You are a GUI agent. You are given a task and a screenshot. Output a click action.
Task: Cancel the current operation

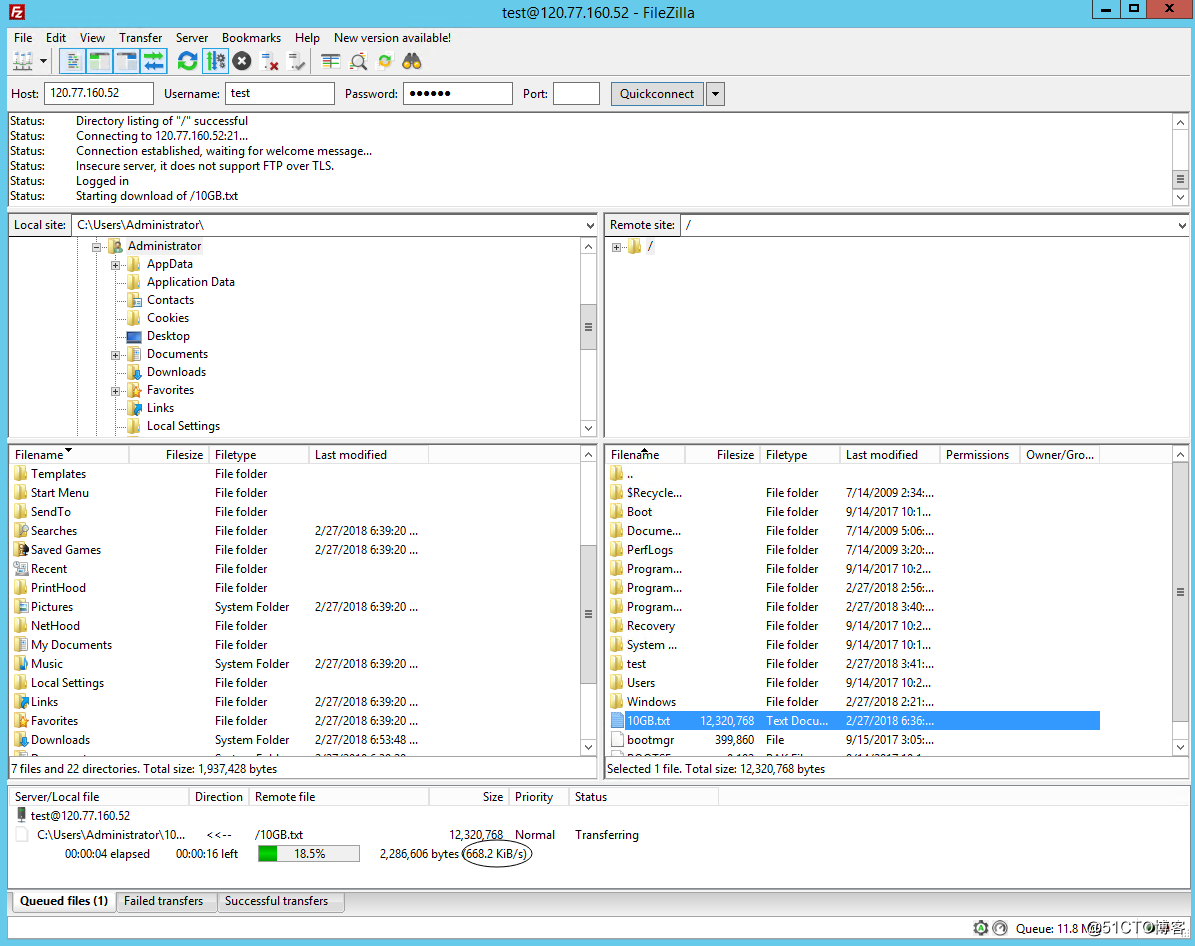[242, 61]
